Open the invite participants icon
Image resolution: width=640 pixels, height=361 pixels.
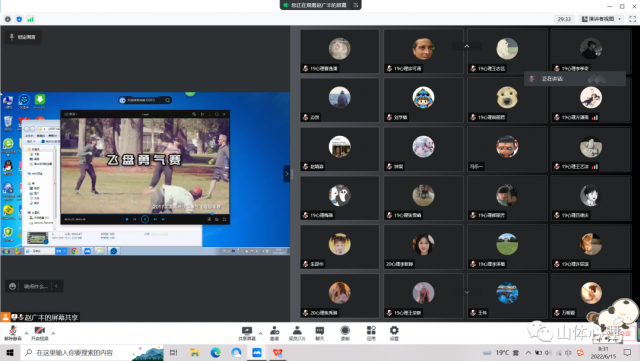pos(275,333)
